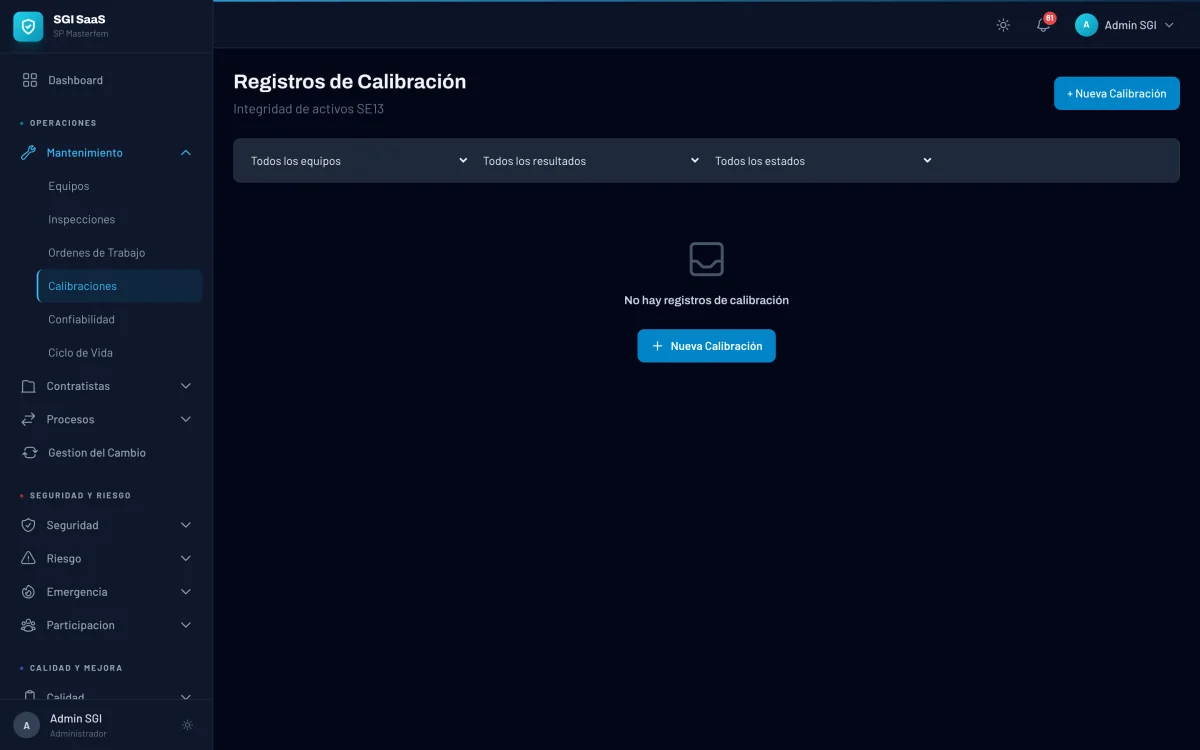1200x750 pixels.
Task: Click the Dashboard grid icon
Action: tap(30, 80)
